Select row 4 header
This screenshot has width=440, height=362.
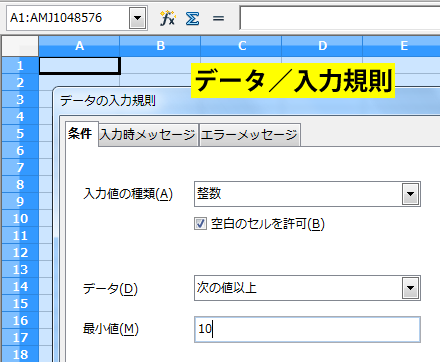pyautogui.click(x=20, y=117)
